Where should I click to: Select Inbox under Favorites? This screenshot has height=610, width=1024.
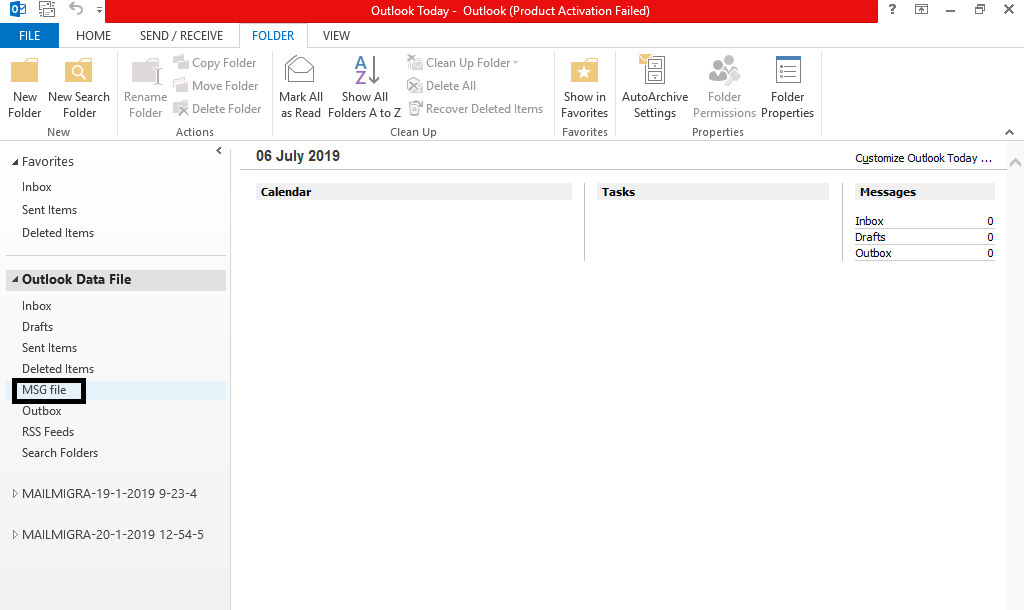coord(37,187)
